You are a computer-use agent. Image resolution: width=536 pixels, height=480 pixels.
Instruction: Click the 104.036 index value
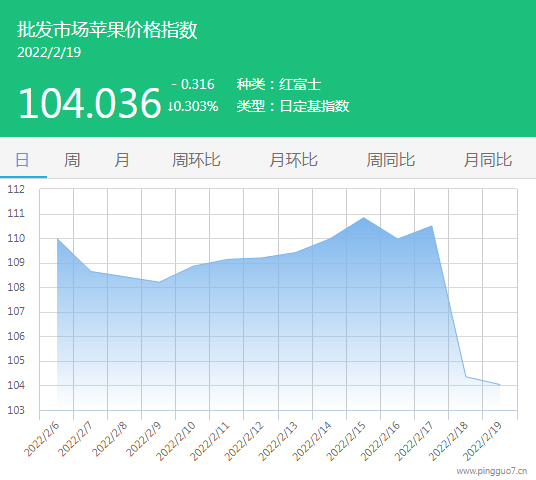[x=90, y=103]
